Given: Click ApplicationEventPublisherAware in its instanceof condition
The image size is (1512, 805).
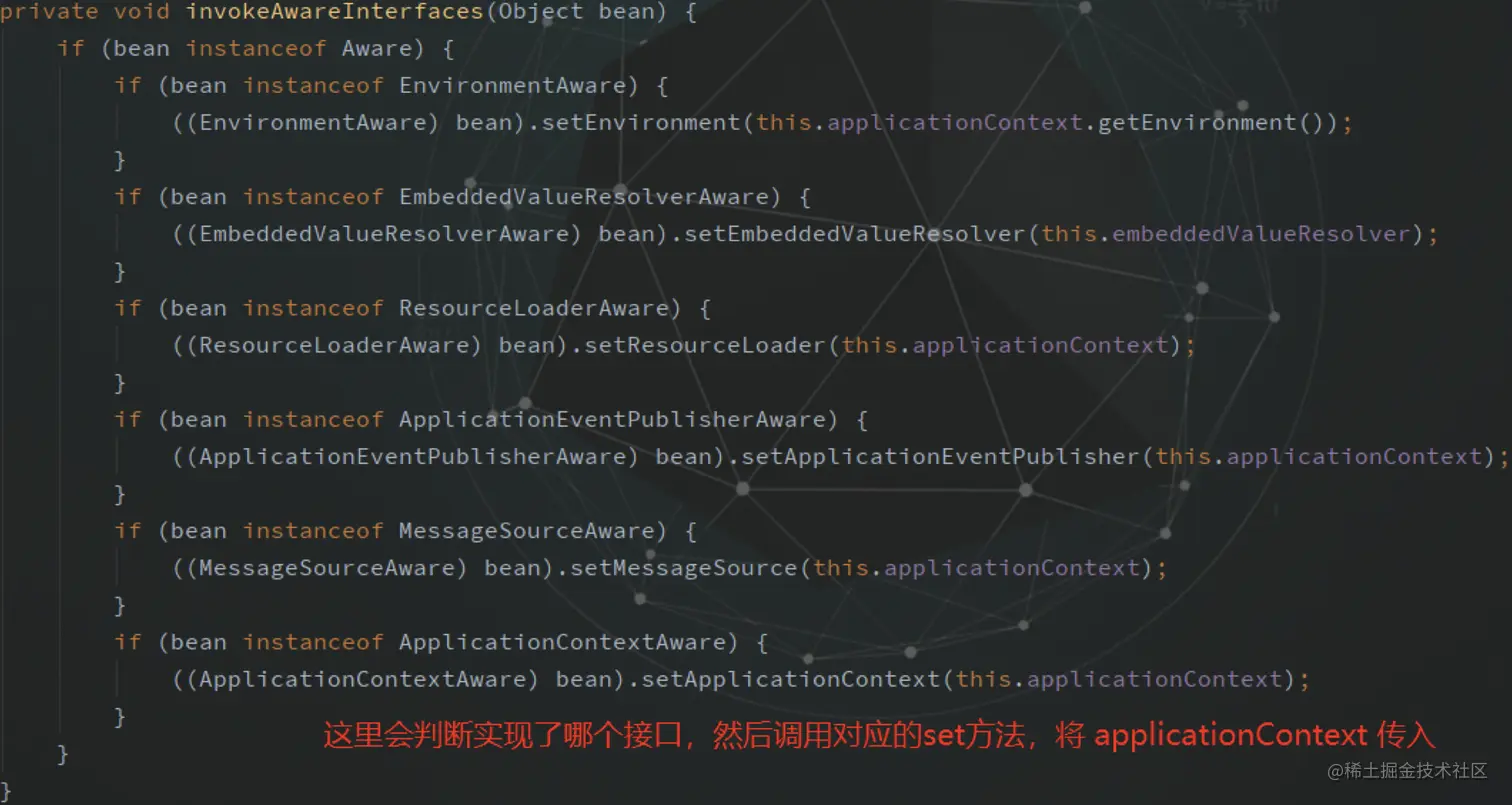Looking at the screenshot, I should point(612,419).
